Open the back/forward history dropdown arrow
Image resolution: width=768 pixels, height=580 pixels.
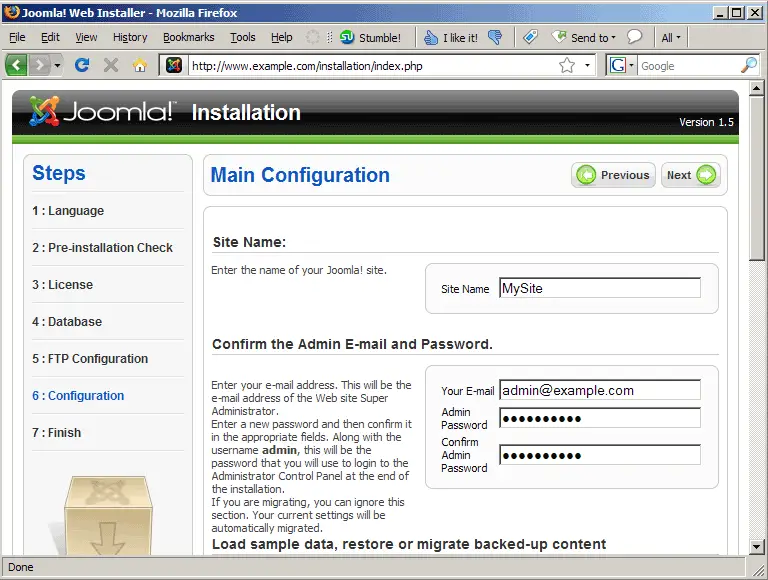pyautogui.click(x=57, y=65)
